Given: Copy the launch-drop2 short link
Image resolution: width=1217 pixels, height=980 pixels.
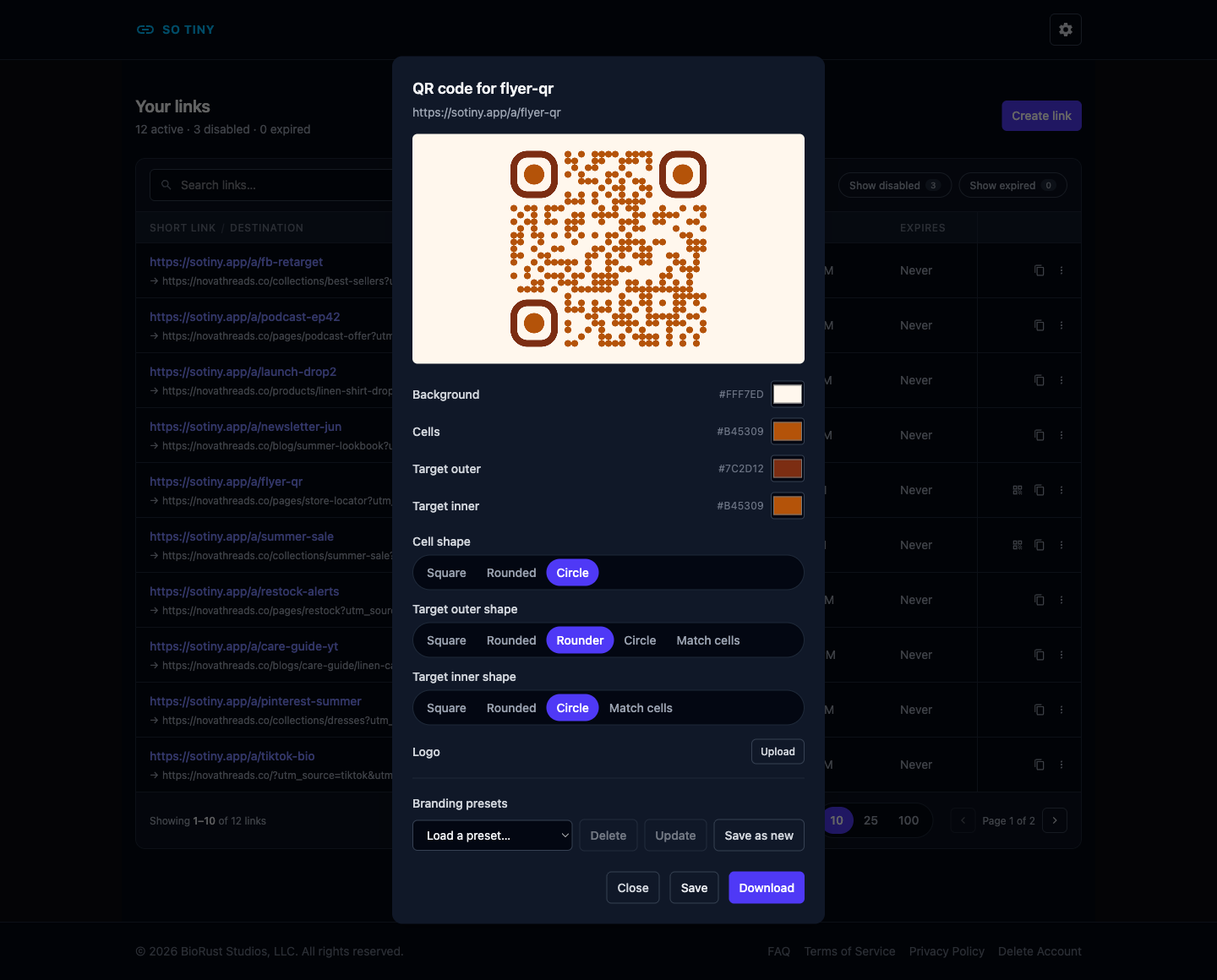Looking at the screenshot, I should click(1040, 380).
